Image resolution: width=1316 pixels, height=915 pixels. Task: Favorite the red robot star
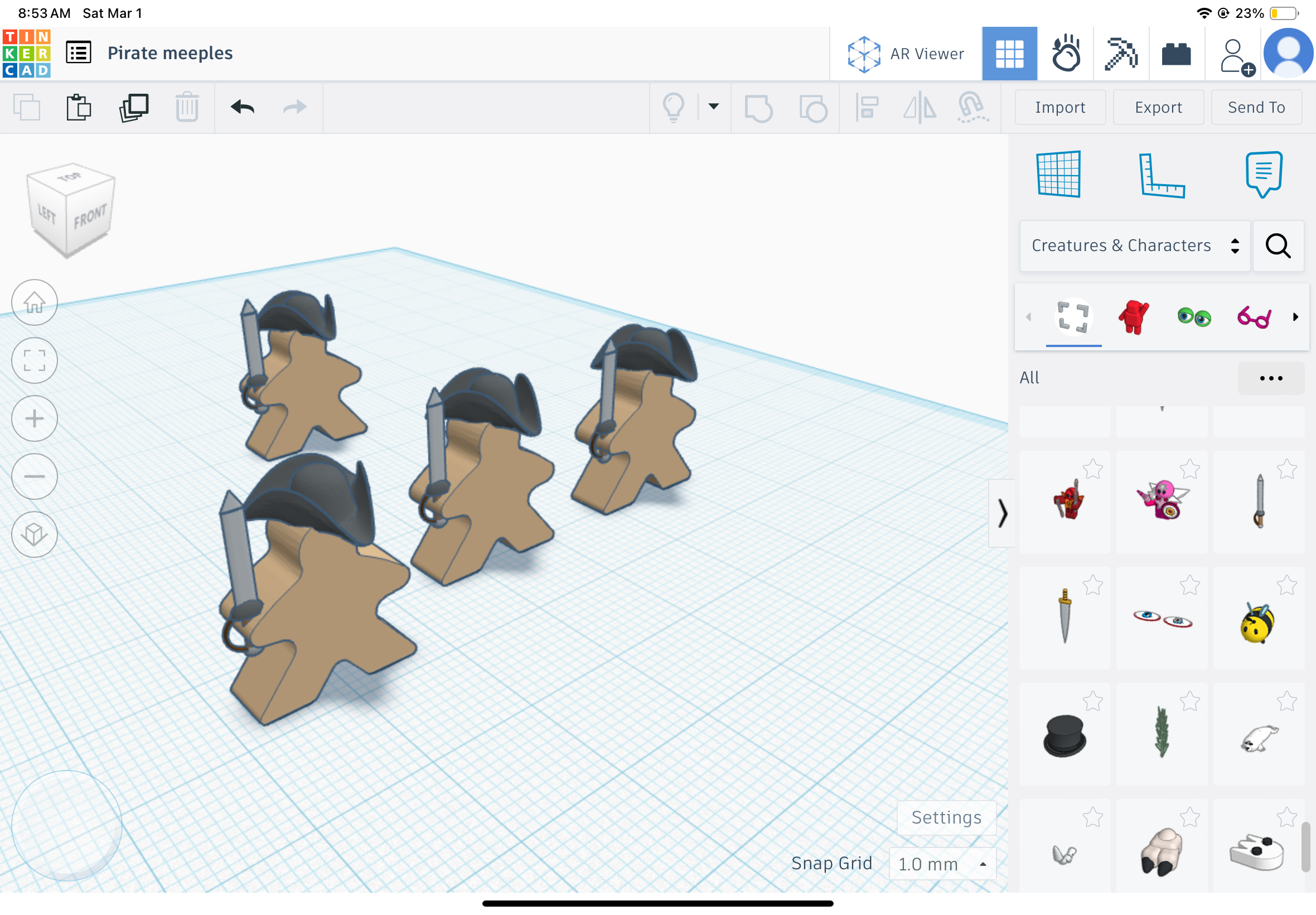point(1093,469)
